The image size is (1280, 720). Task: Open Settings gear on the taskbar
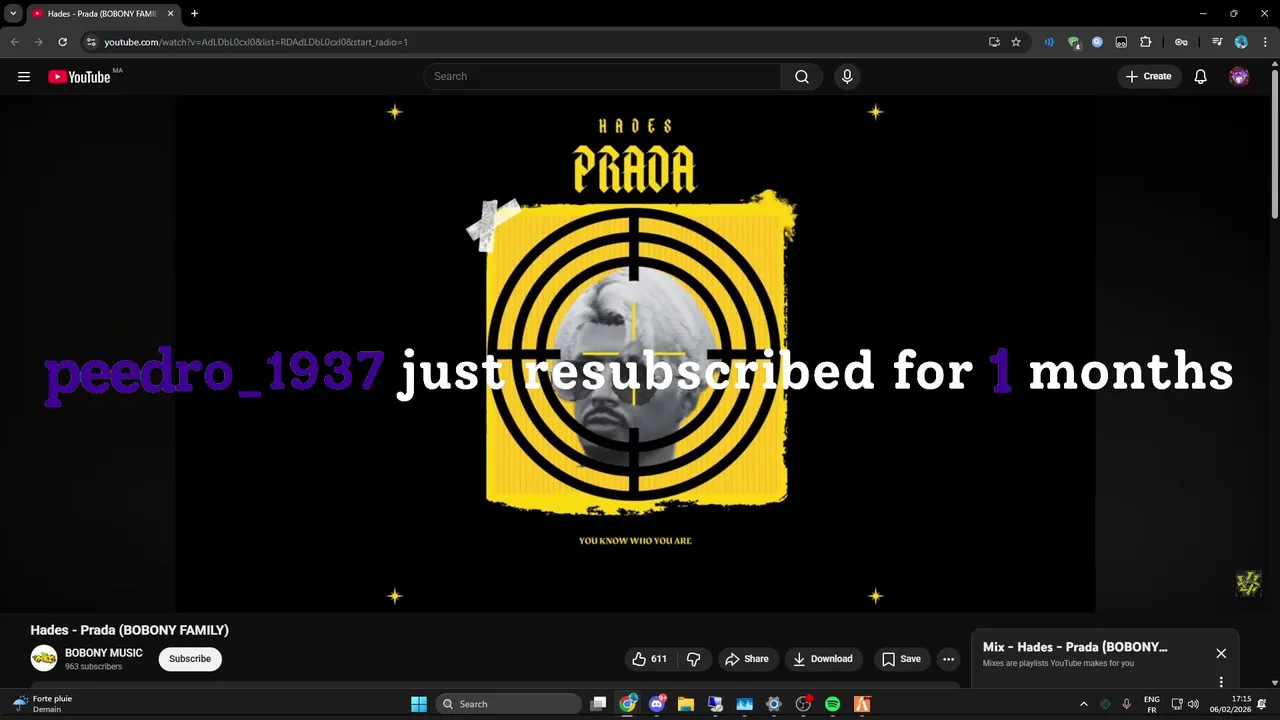[773, 704]
